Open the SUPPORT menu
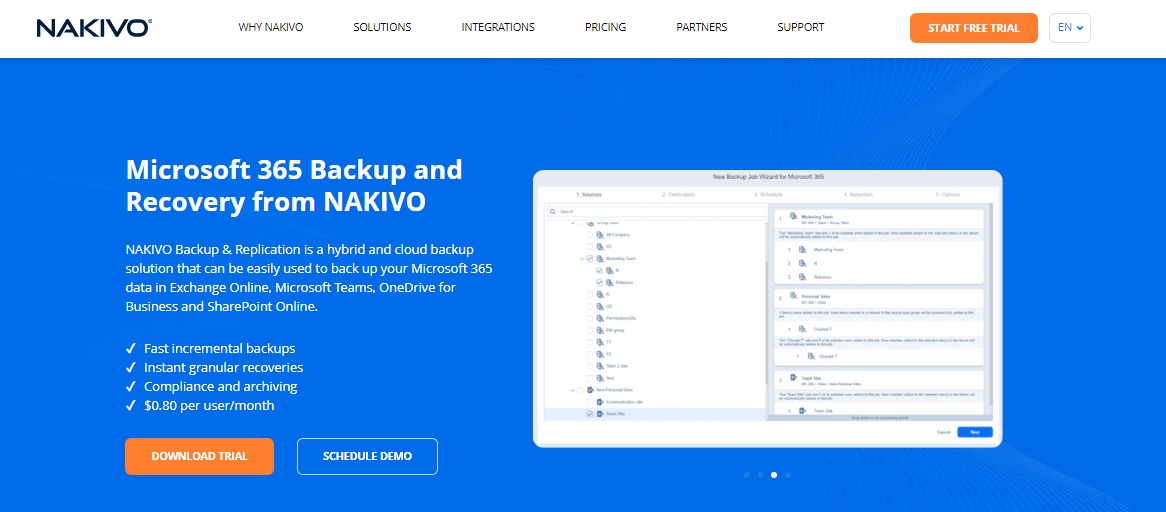Viewport: 1166px width, 512px height. [x=801, y=27]
